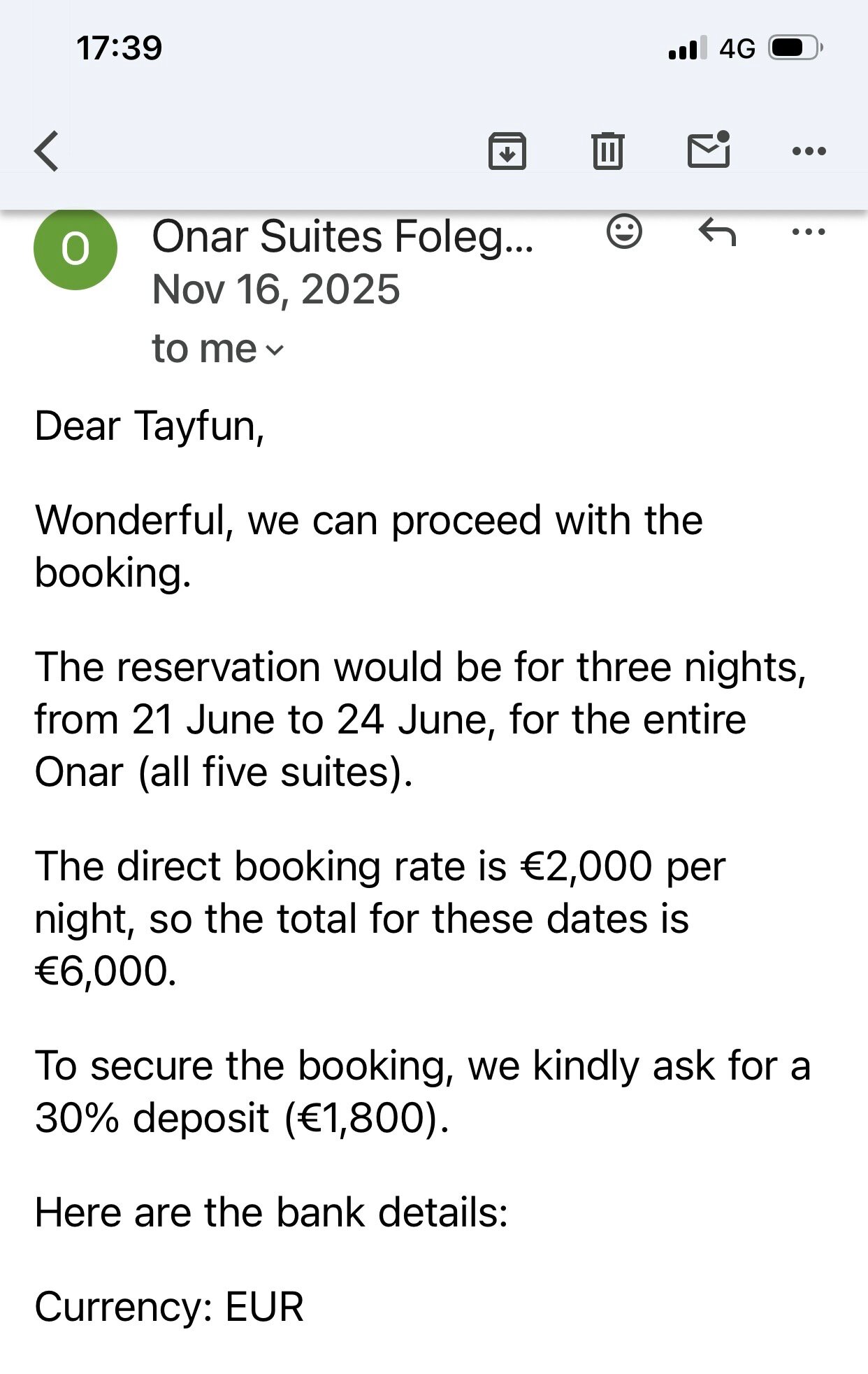
Task: Tap the "to me" recipient line
Action: tap(218, 348)
